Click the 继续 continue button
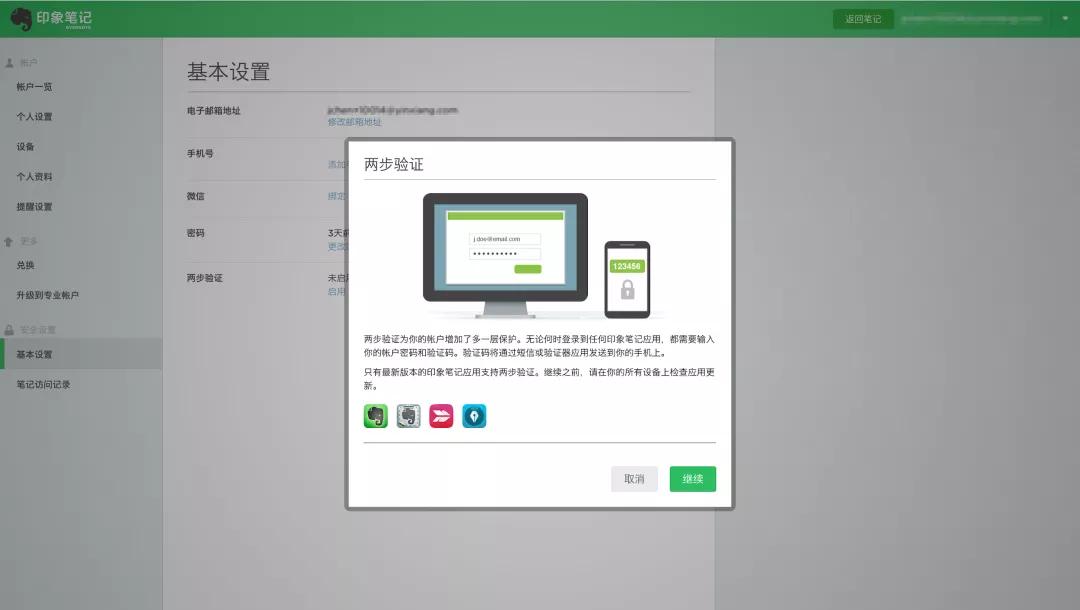The image size is (1080, 610). pos(692,478)
